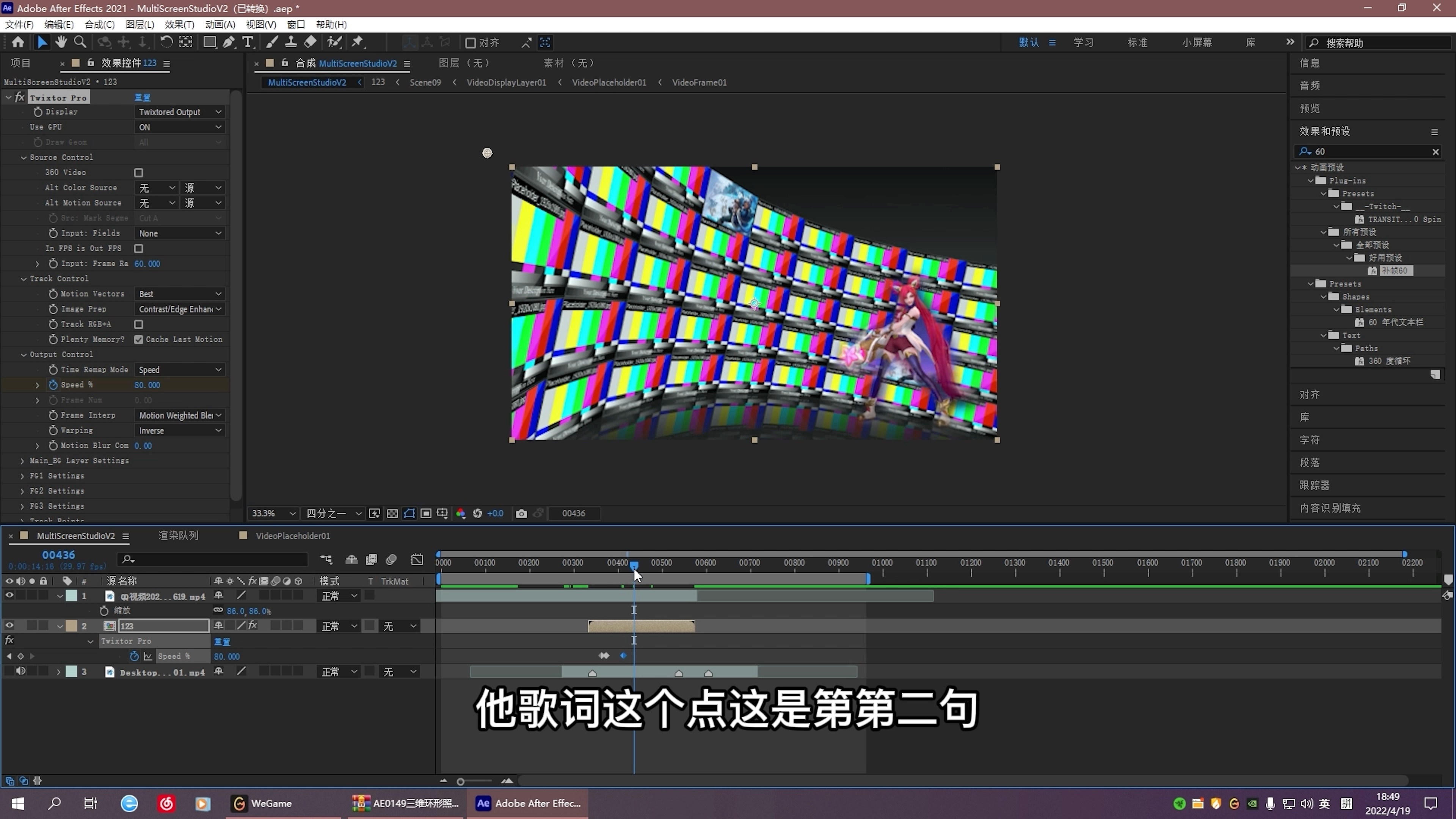Select the Clone Stamp tool
This screenshot has height=819, width=1456.
pyautogui.click(x=291, y=42)
